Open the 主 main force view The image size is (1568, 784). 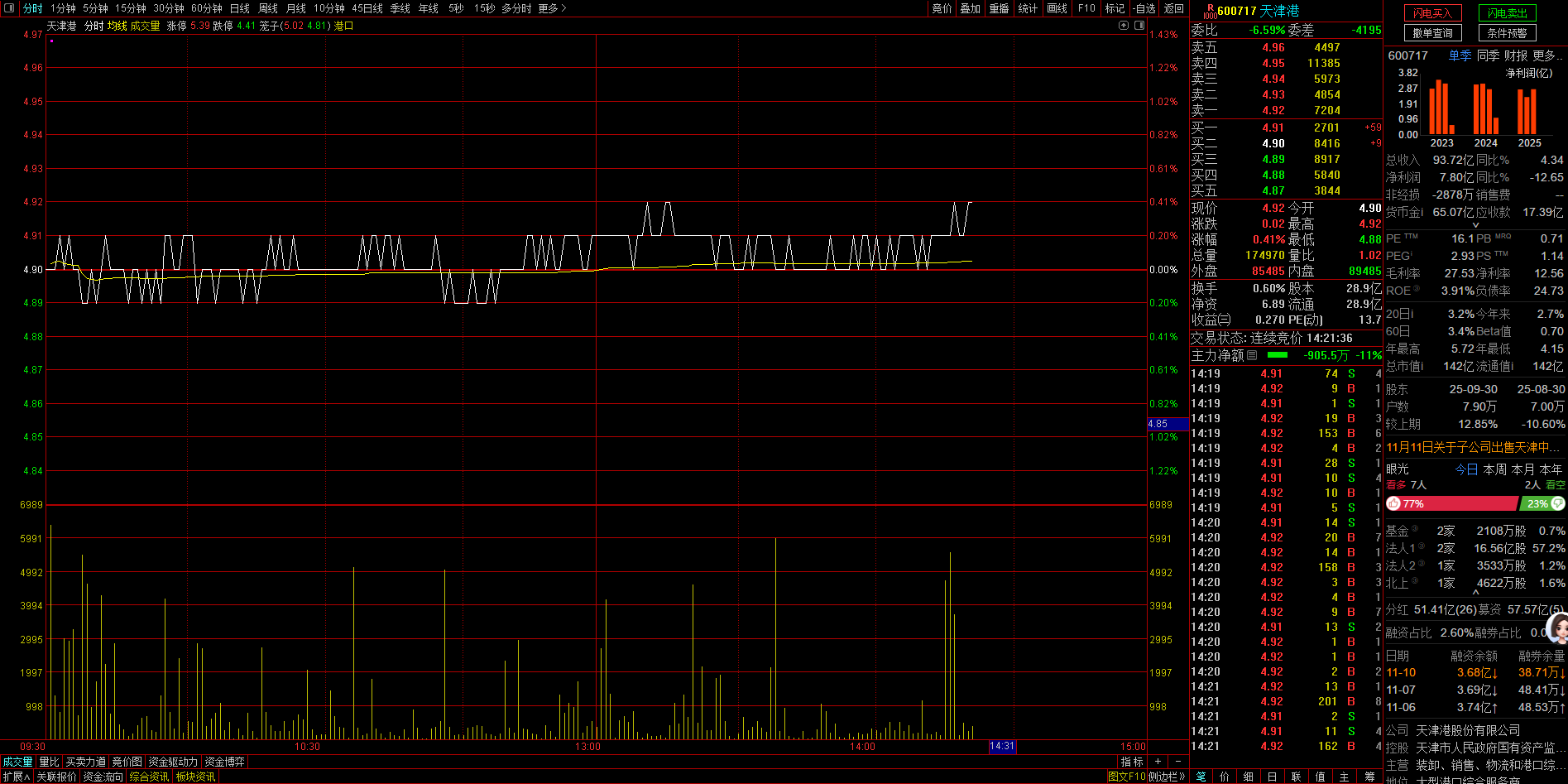[x=1345, y=777]
